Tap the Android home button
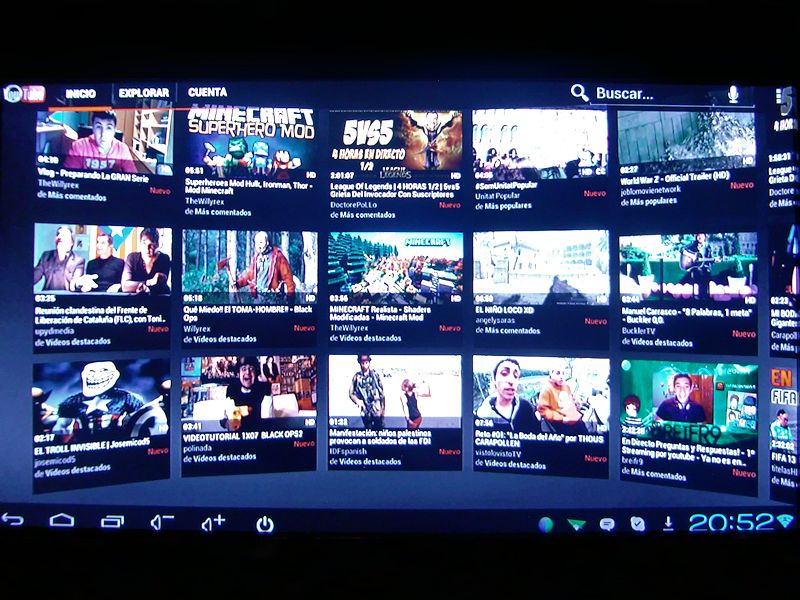 62,520
